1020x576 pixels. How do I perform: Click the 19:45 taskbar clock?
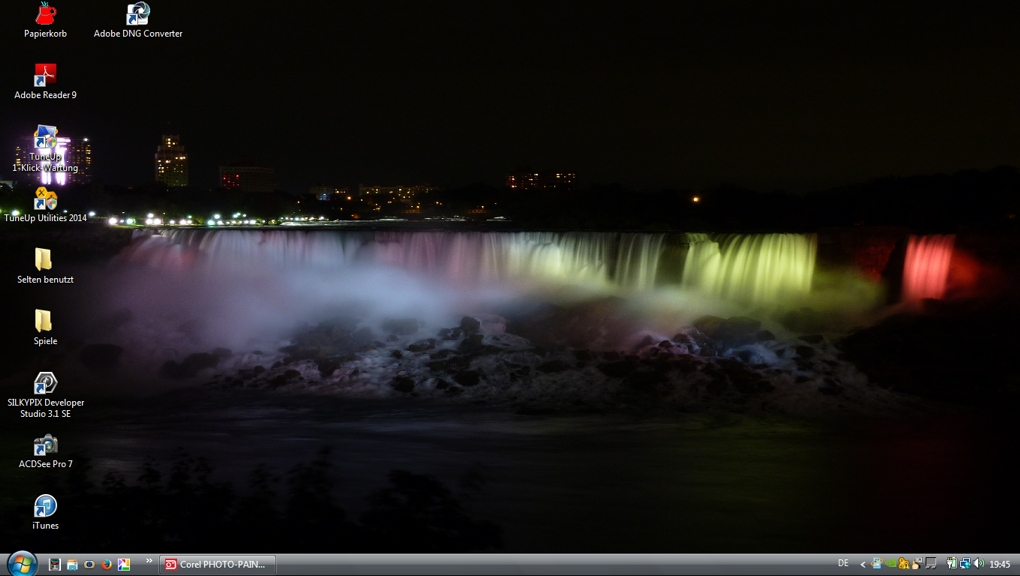coord(1000,564)
